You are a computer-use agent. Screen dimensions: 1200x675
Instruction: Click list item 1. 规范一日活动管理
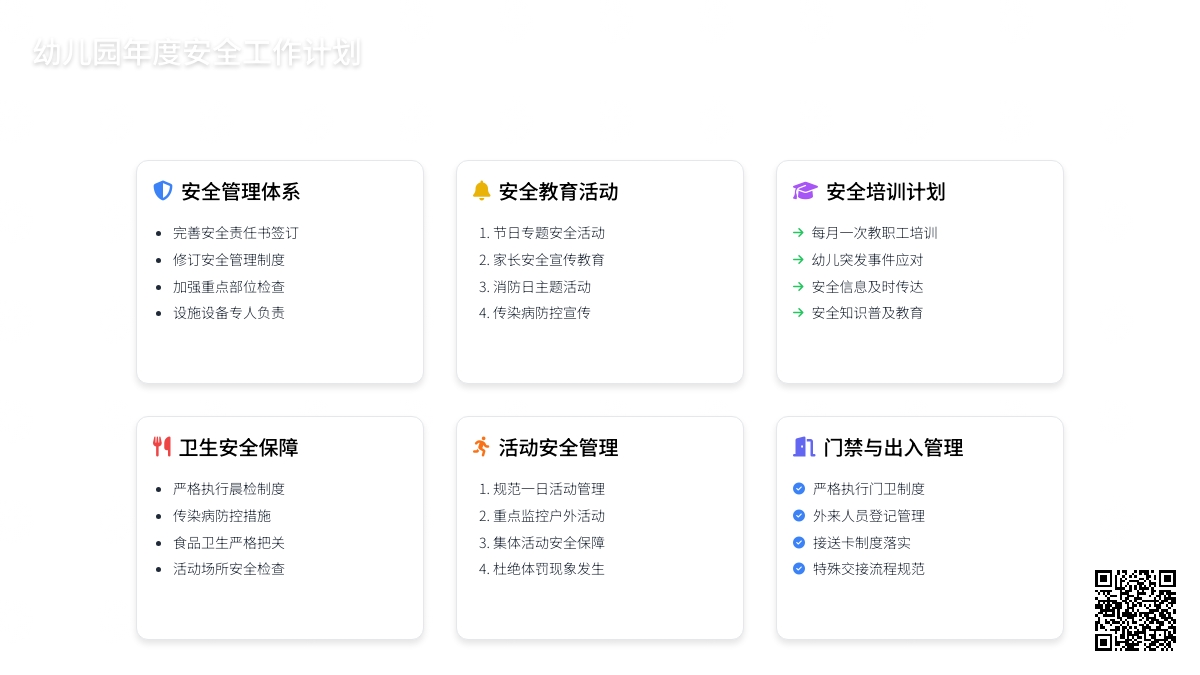click(x=542, y=489)
